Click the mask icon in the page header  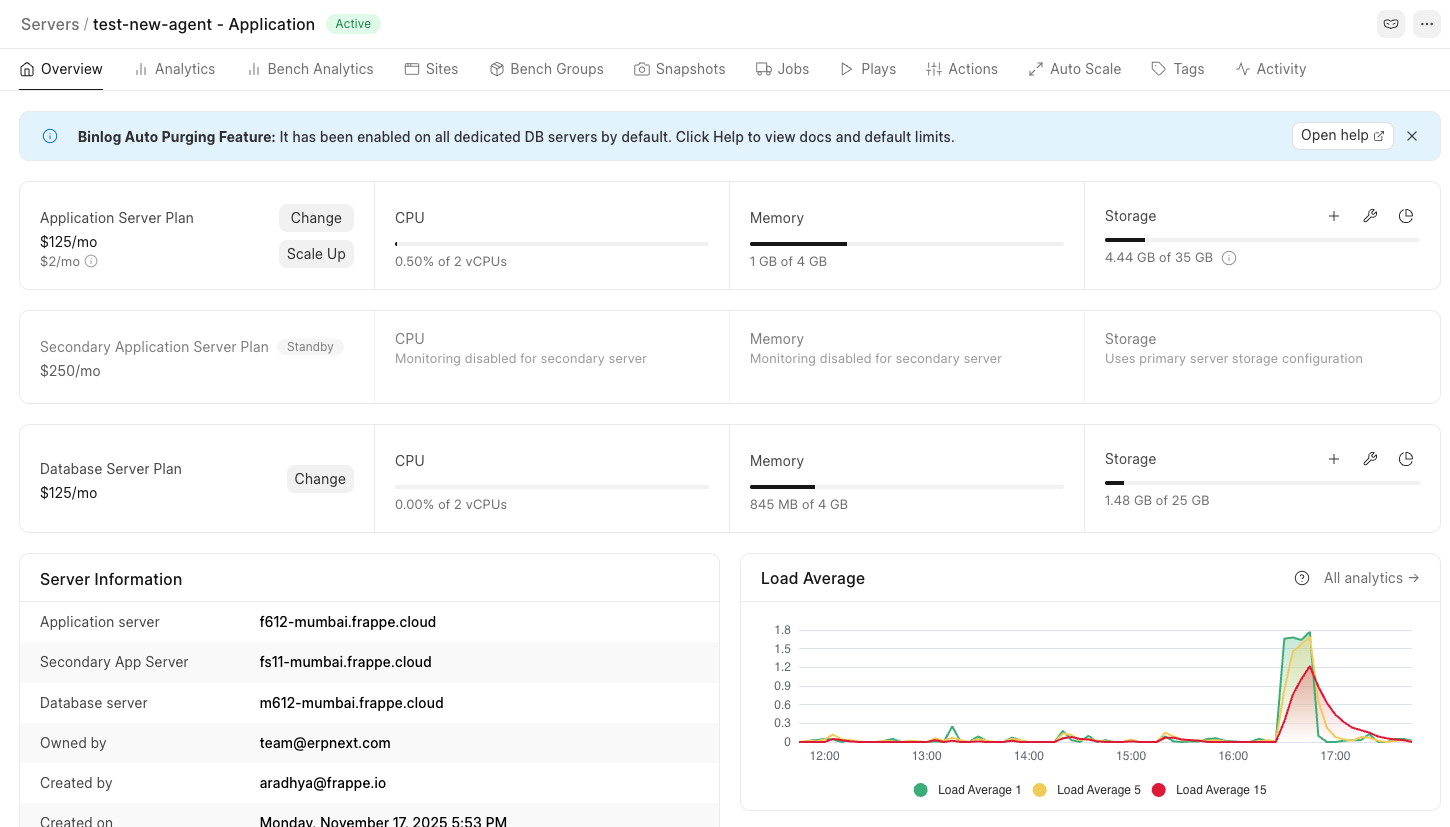(1390, 24)
